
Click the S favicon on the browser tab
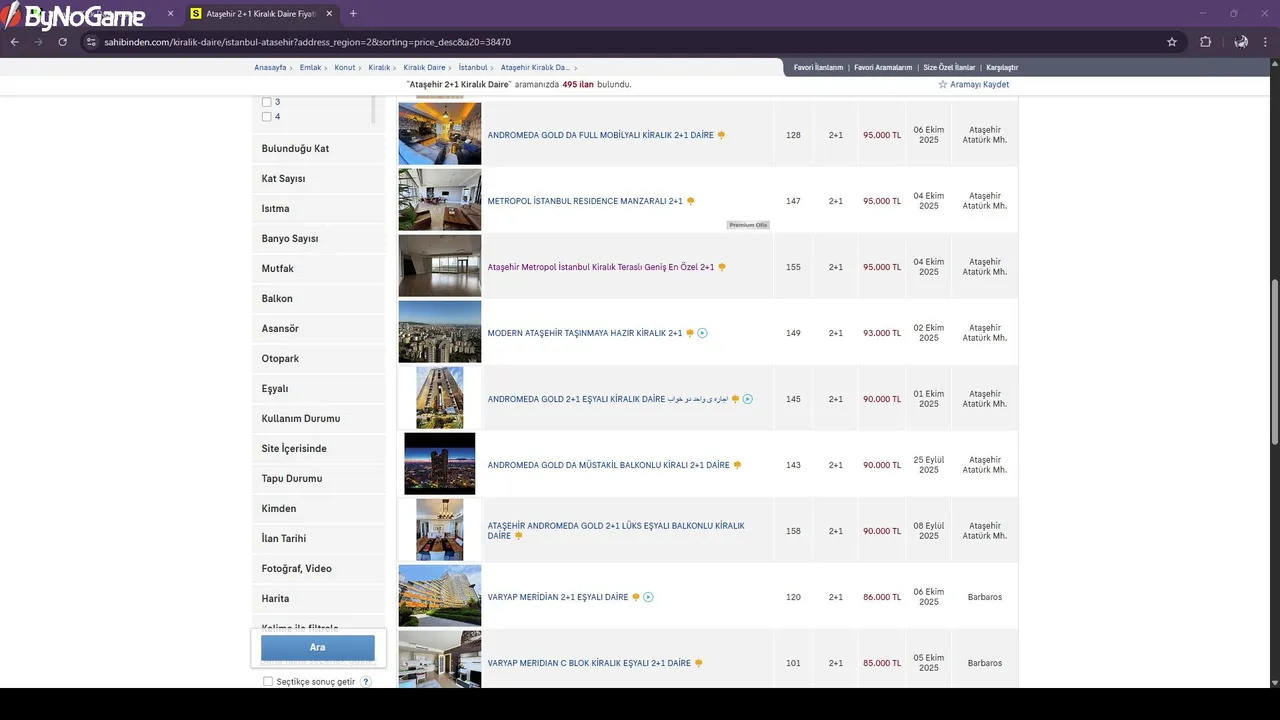click(x=196, y=14)
